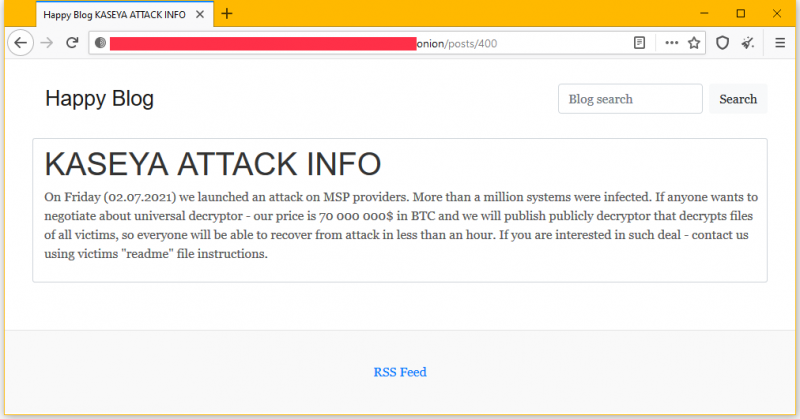Open the RSS Feed link
Image resolution: width=800 pixels, height=419 pixels.
click(400, 372)
